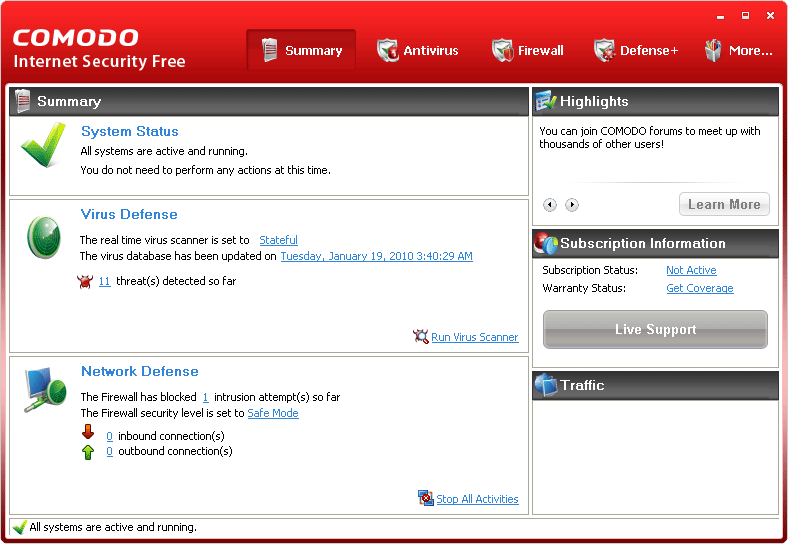Image resolution: width=788 pixels, height=544 pixels.
Task: Click the 0 outbound connections link
Action: [109, 451]
